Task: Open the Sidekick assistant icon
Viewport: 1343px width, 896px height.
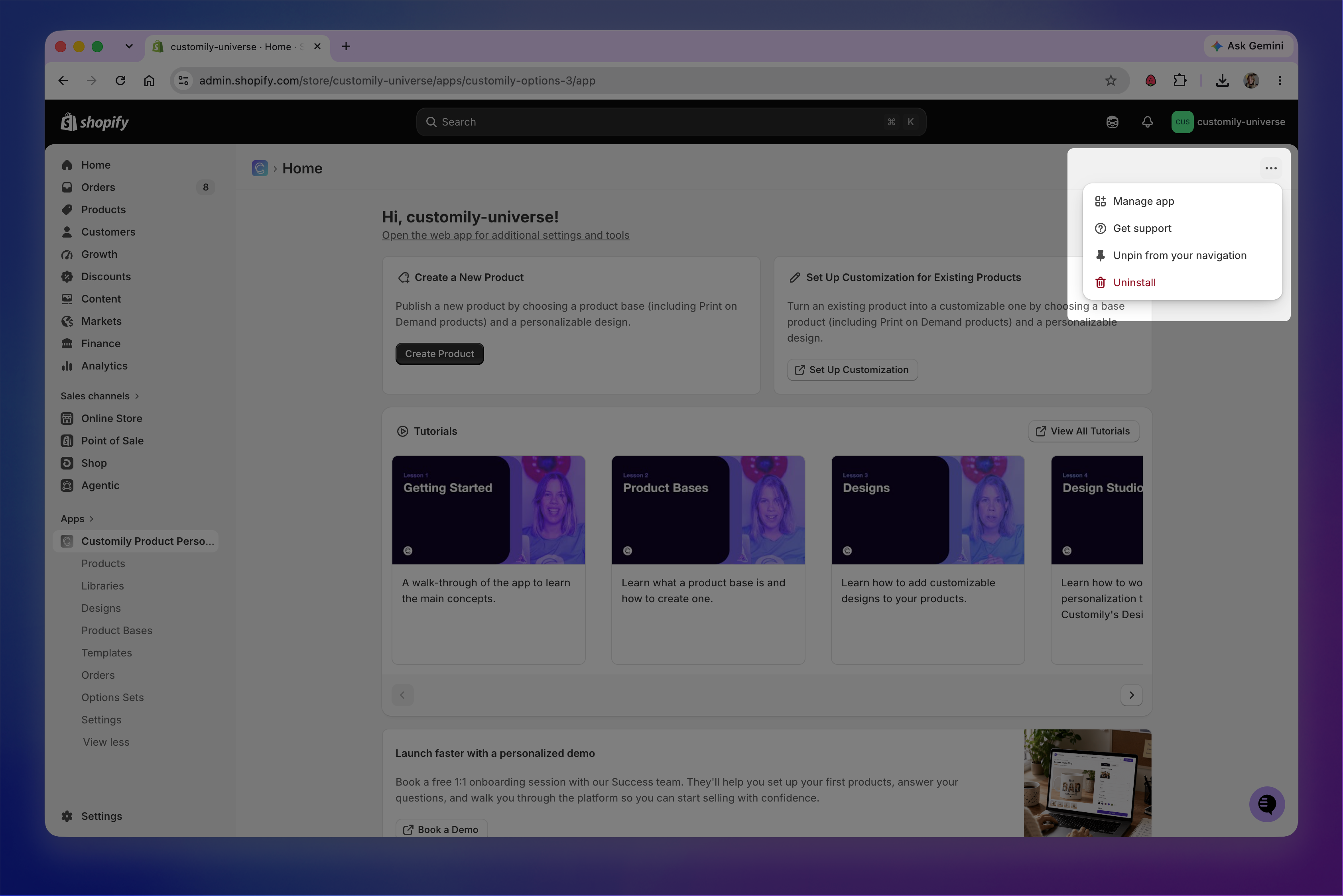Action: [1112, 122]
